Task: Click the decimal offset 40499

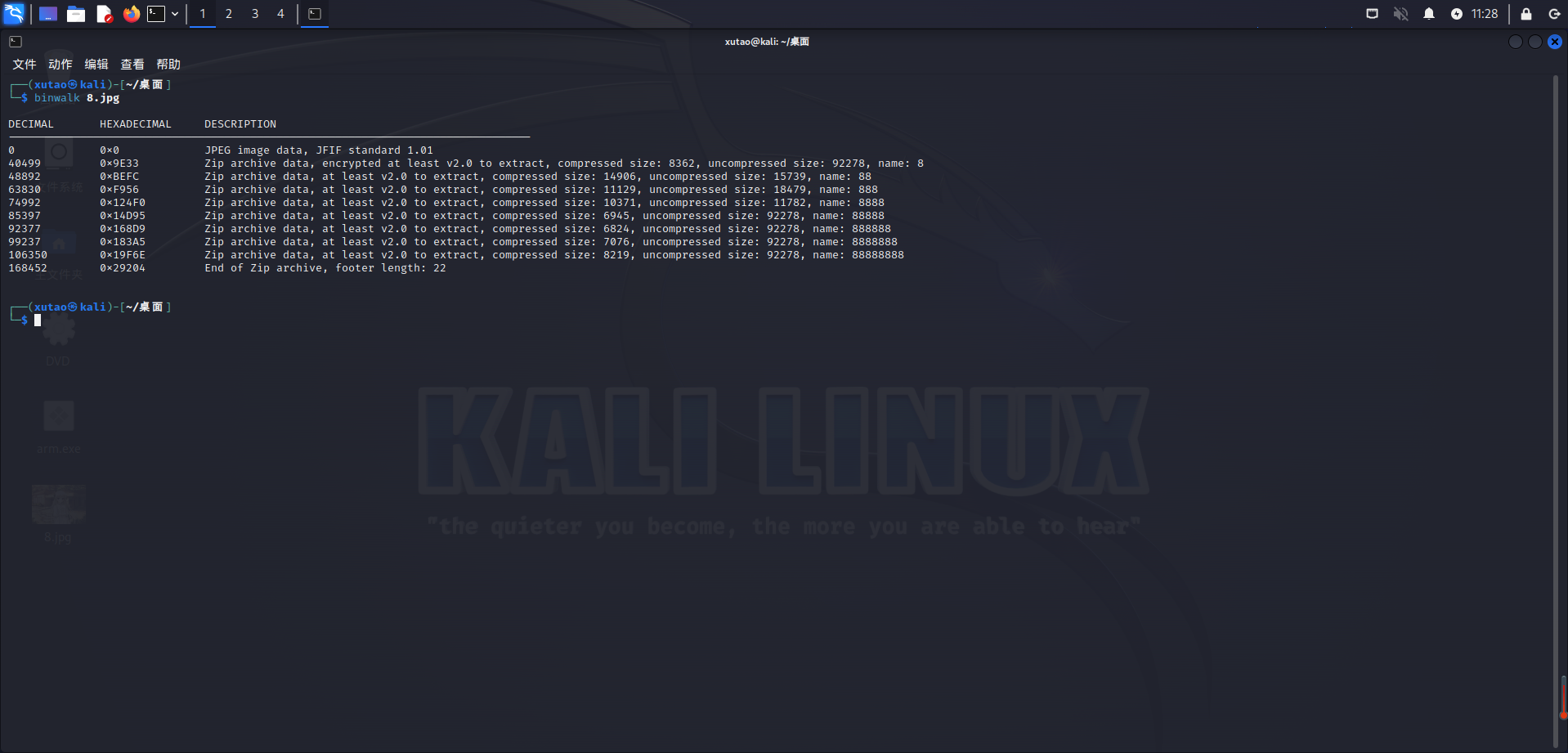Action: point(25,164)
